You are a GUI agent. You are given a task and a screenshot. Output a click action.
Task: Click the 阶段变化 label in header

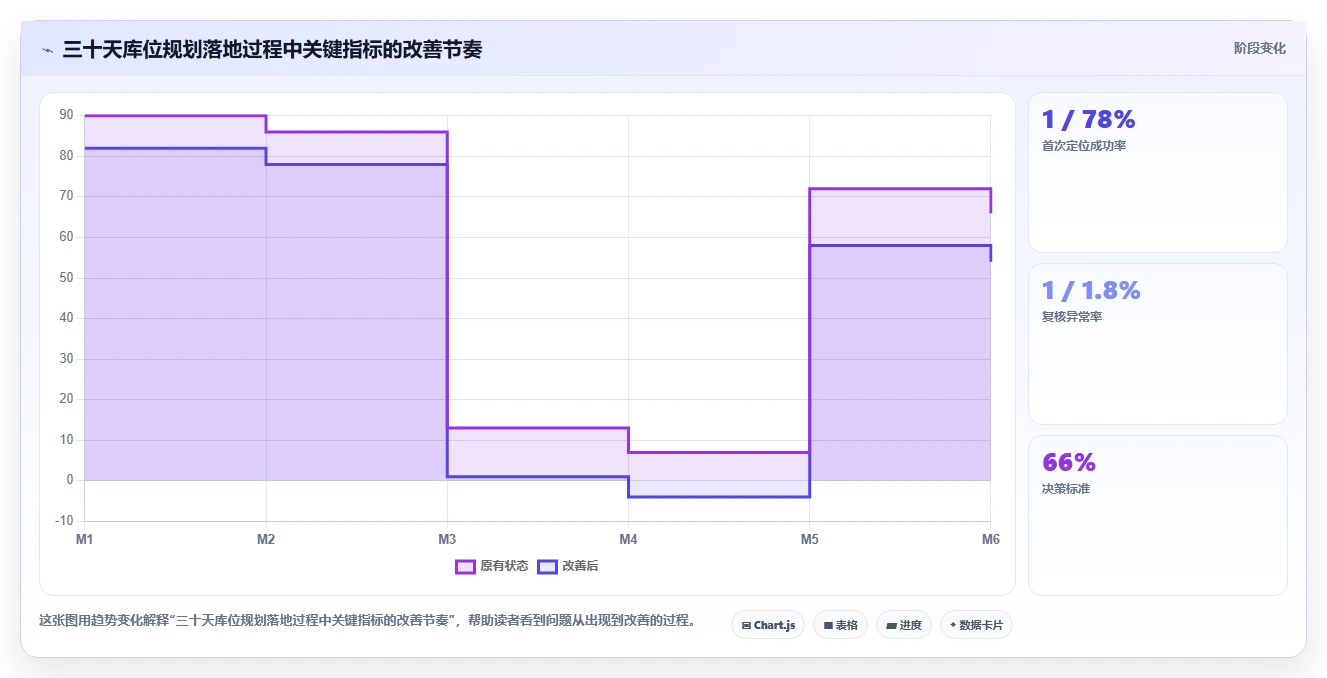click(1259, 48)
